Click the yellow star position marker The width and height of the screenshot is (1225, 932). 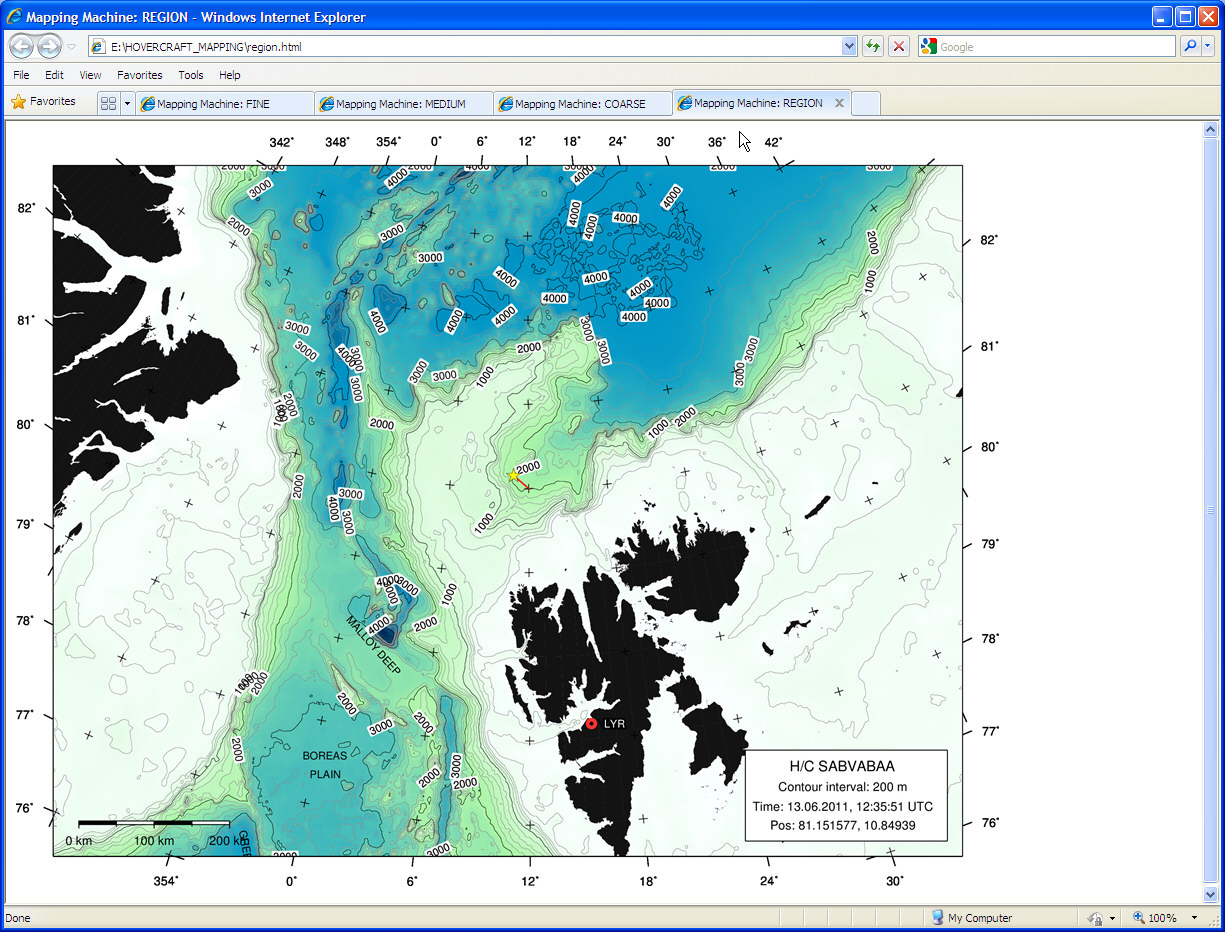click(514, 476)
